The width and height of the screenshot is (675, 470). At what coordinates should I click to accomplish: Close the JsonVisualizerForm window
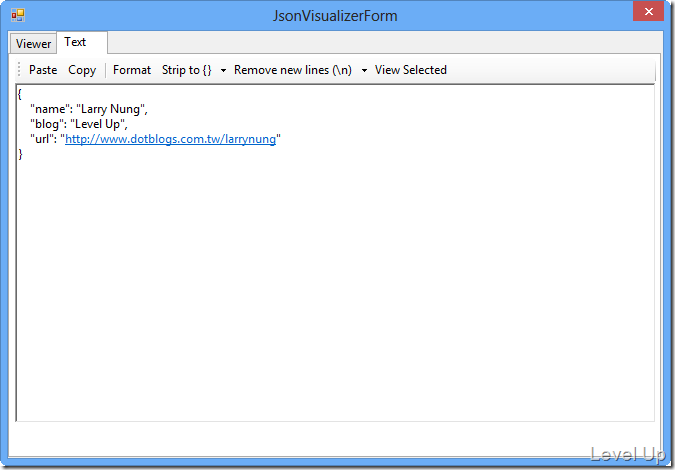click(x=649, y=11)
